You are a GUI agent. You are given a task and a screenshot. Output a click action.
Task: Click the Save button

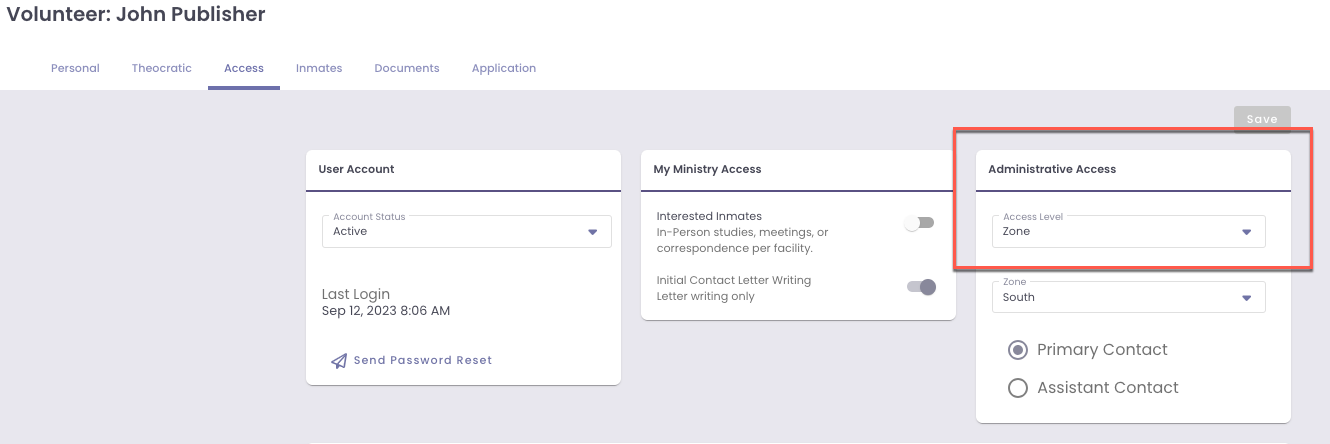[x=1262, y=119]
